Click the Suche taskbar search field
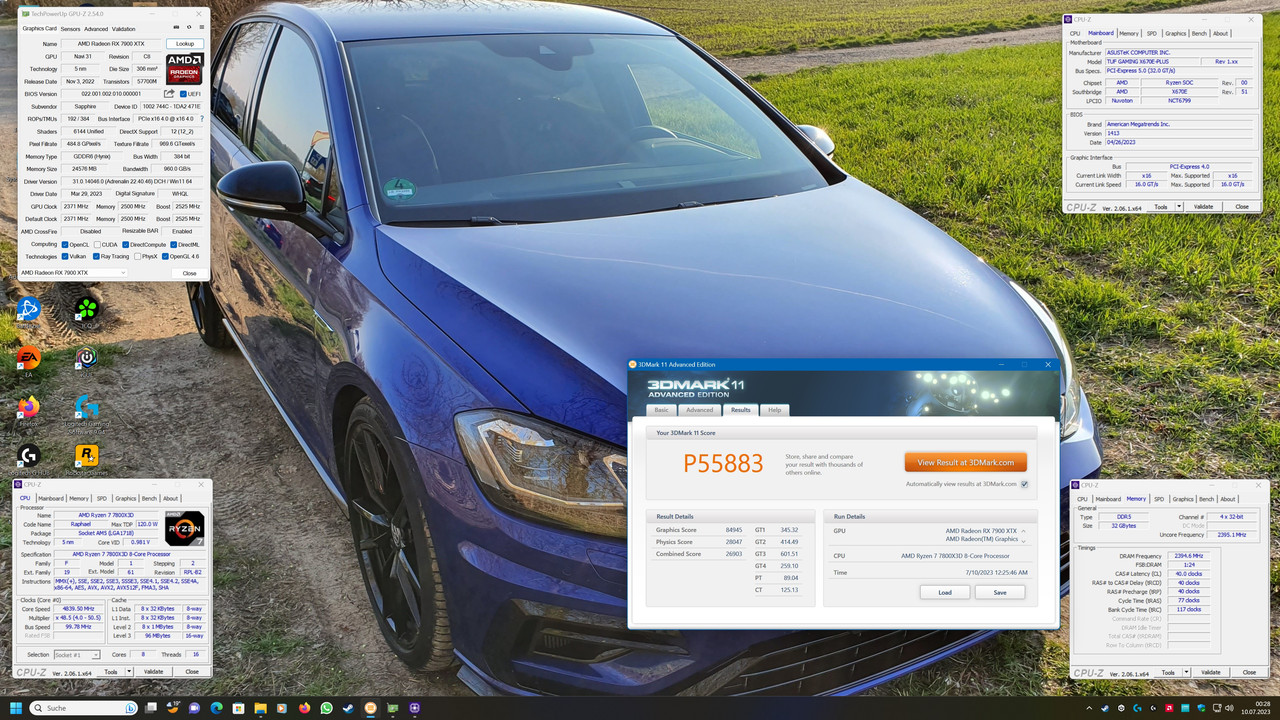The width and height of the screenshot is (1280, 720). (84, 708)
